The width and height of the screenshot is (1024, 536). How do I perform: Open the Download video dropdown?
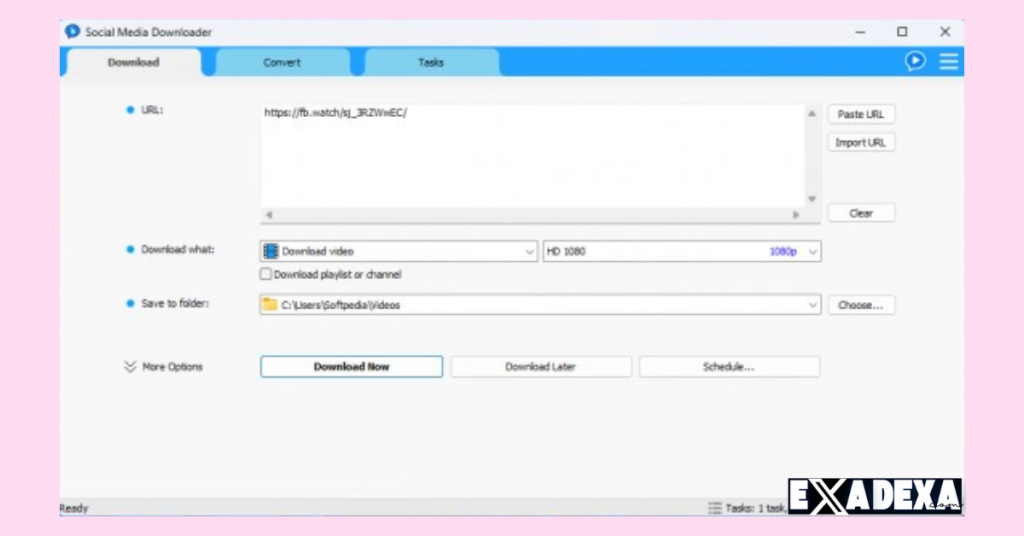398,251
